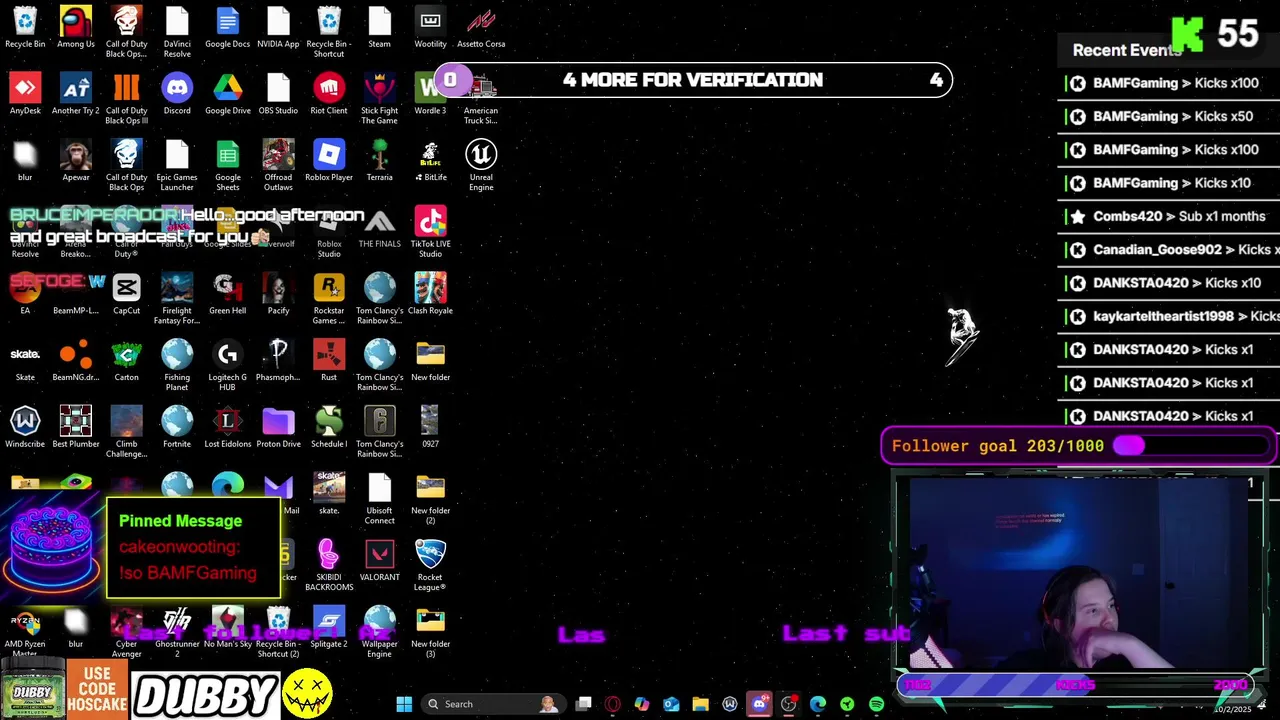Click the webcam feed thumbnail
Viewport: 1280px width, 720px height.
click(1080, 572)
